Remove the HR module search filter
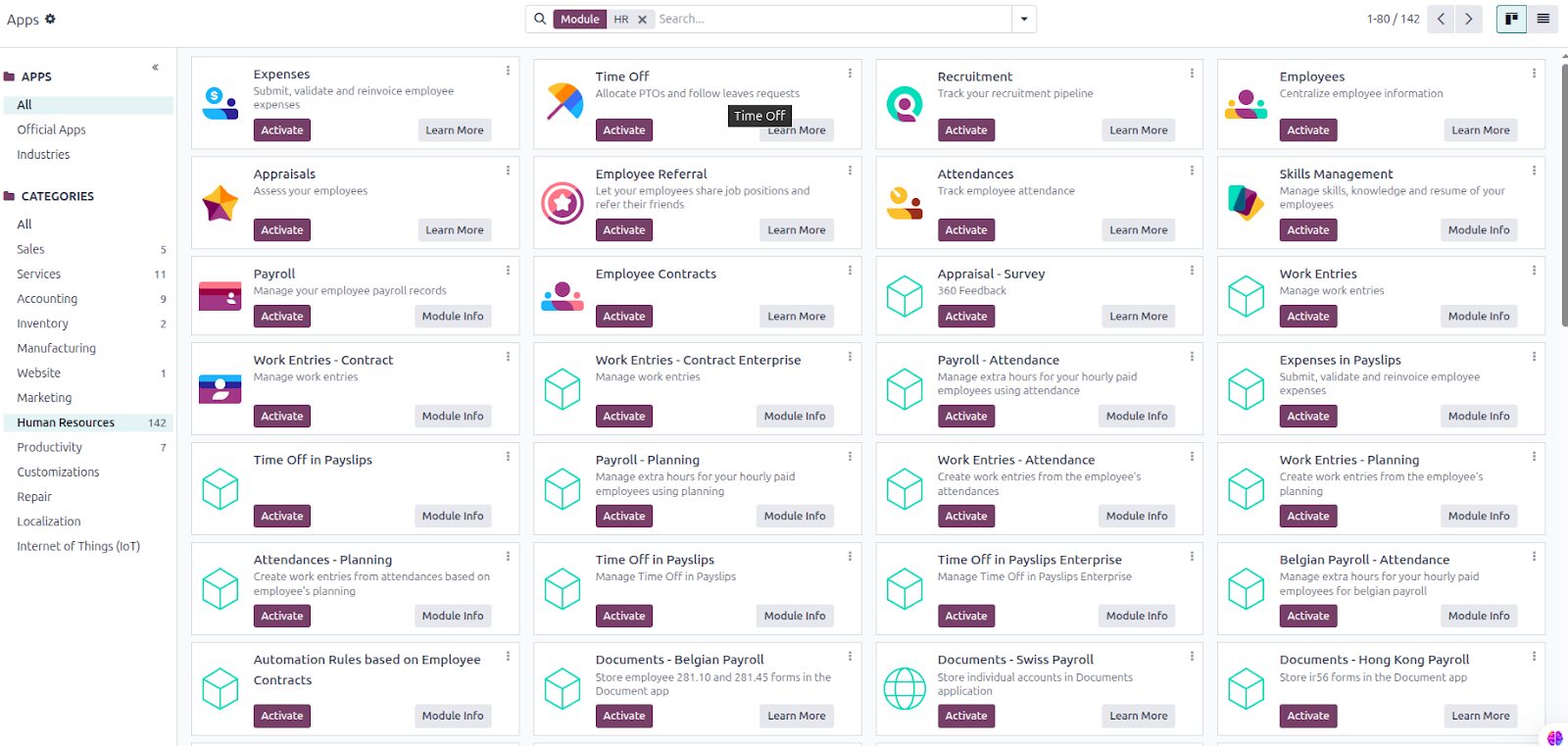Viewport: 1568px width, 746px height. coord(642,20)
